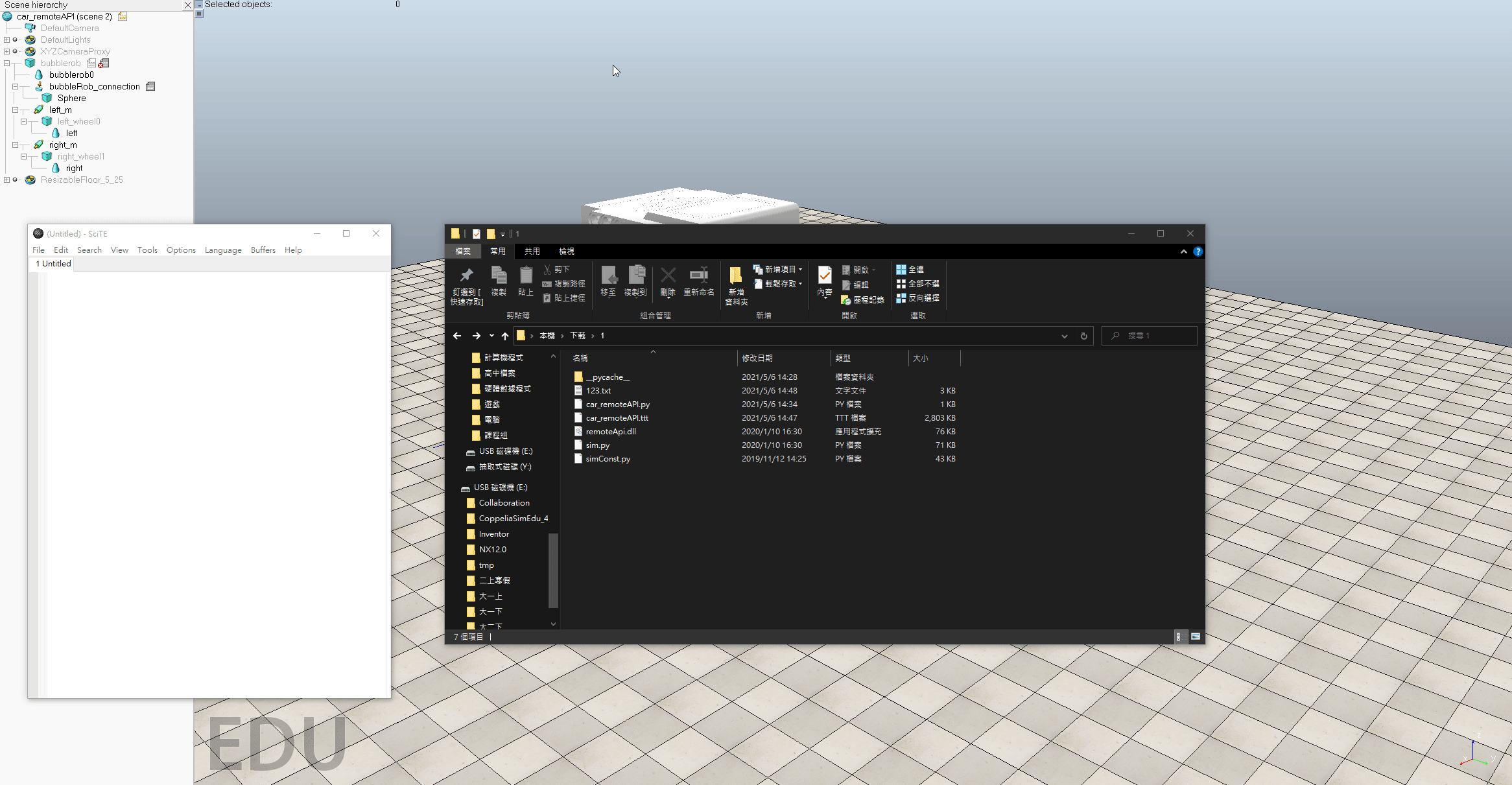Viewport: 1512px width, 785px height.
Task: Click the Cut (剪下) button
Action: coord(556,269)
